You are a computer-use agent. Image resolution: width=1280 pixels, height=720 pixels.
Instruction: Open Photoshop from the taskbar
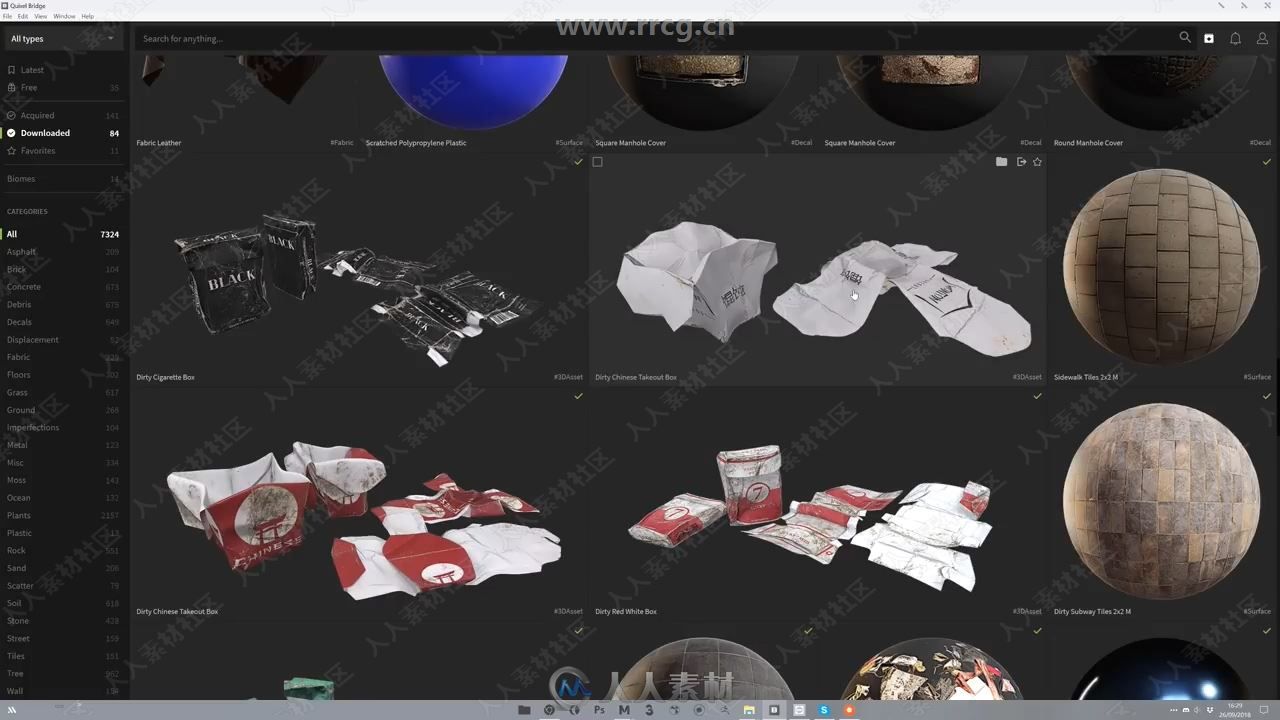click(599, 710)
